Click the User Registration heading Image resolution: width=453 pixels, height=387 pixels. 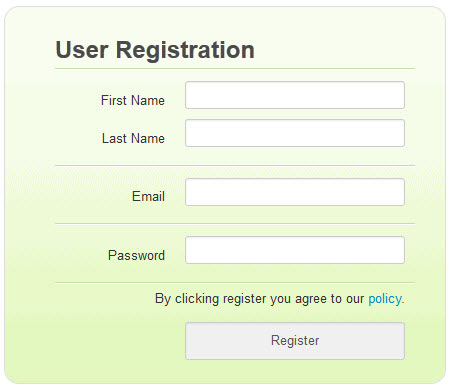[155, 50]
